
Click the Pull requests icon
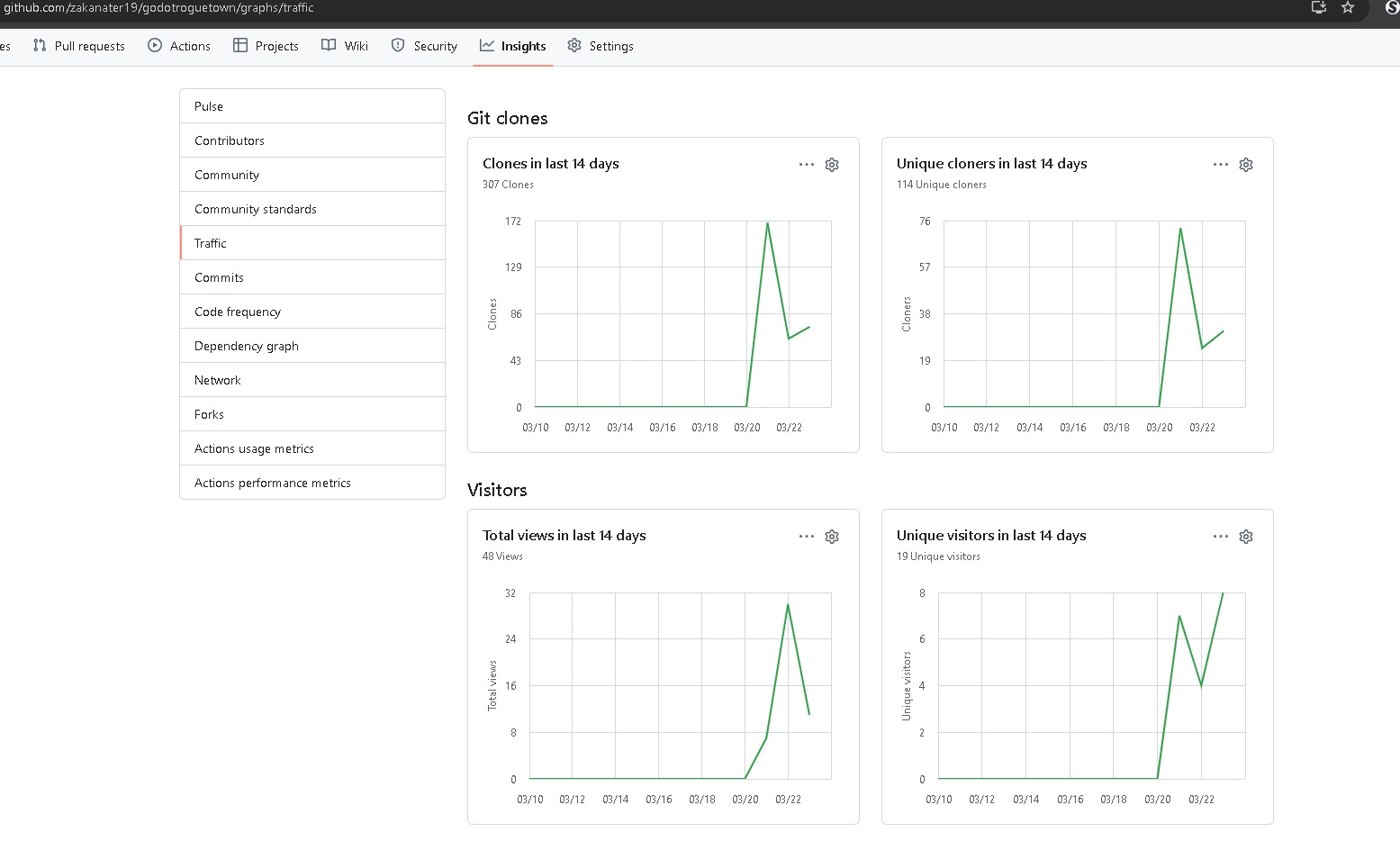coord(40,45)
